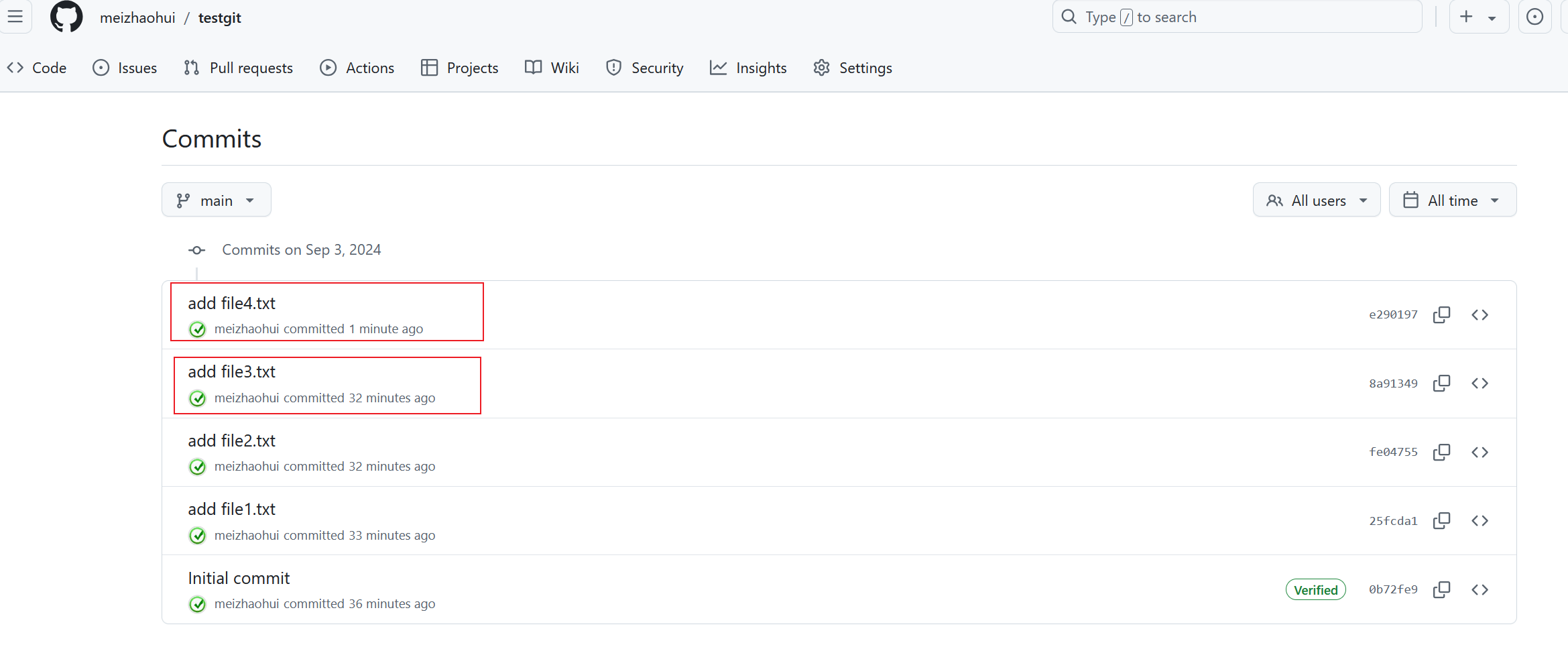Copy full SHA for commit fe04755
The image size is (1568, 647).
click(x=1441, y=453)
